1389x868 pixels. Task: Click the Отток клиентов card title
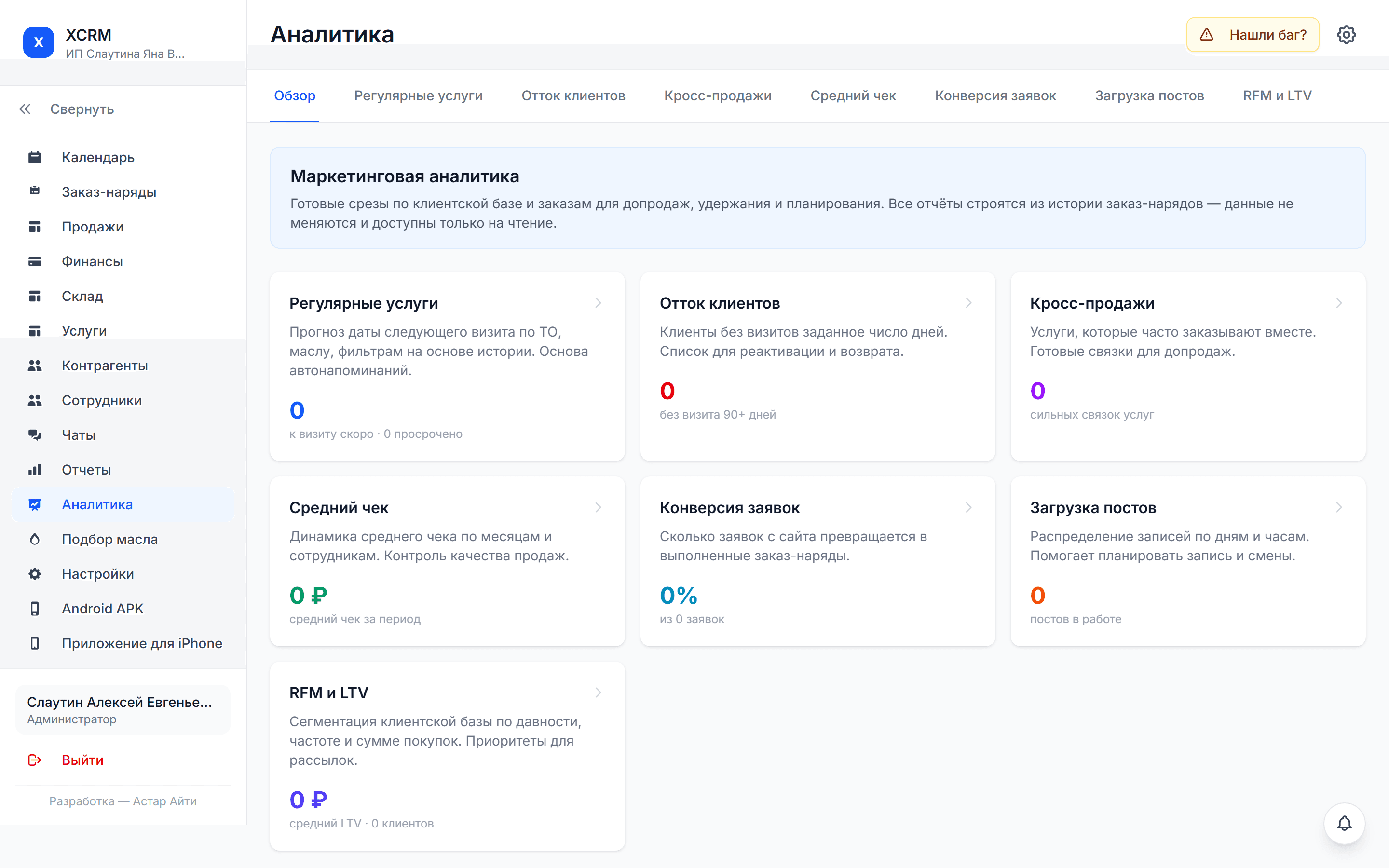point(720,303)
